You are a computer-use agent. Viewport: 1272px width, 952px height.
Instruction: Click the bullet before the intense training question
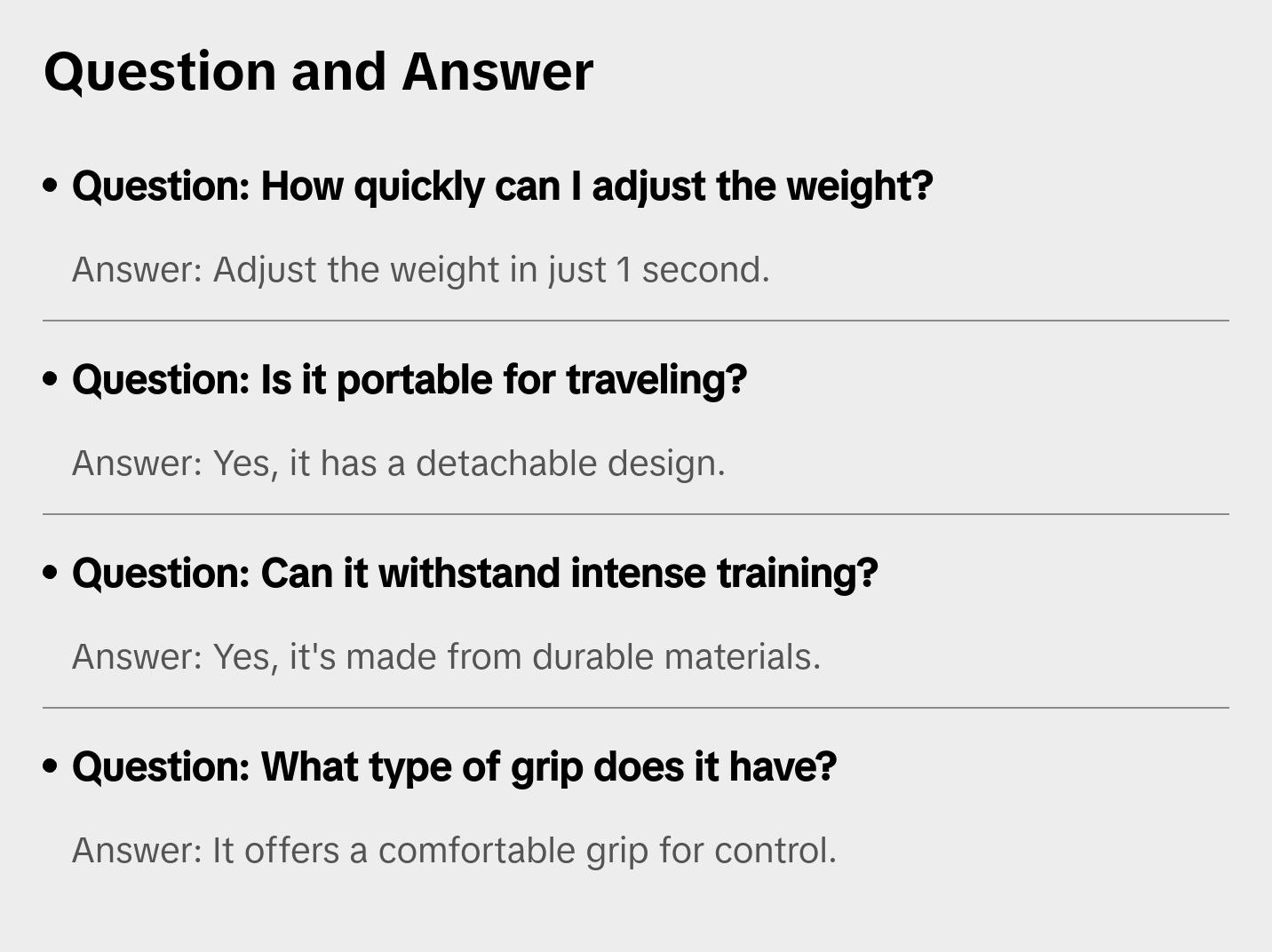[x=51, y=574]
